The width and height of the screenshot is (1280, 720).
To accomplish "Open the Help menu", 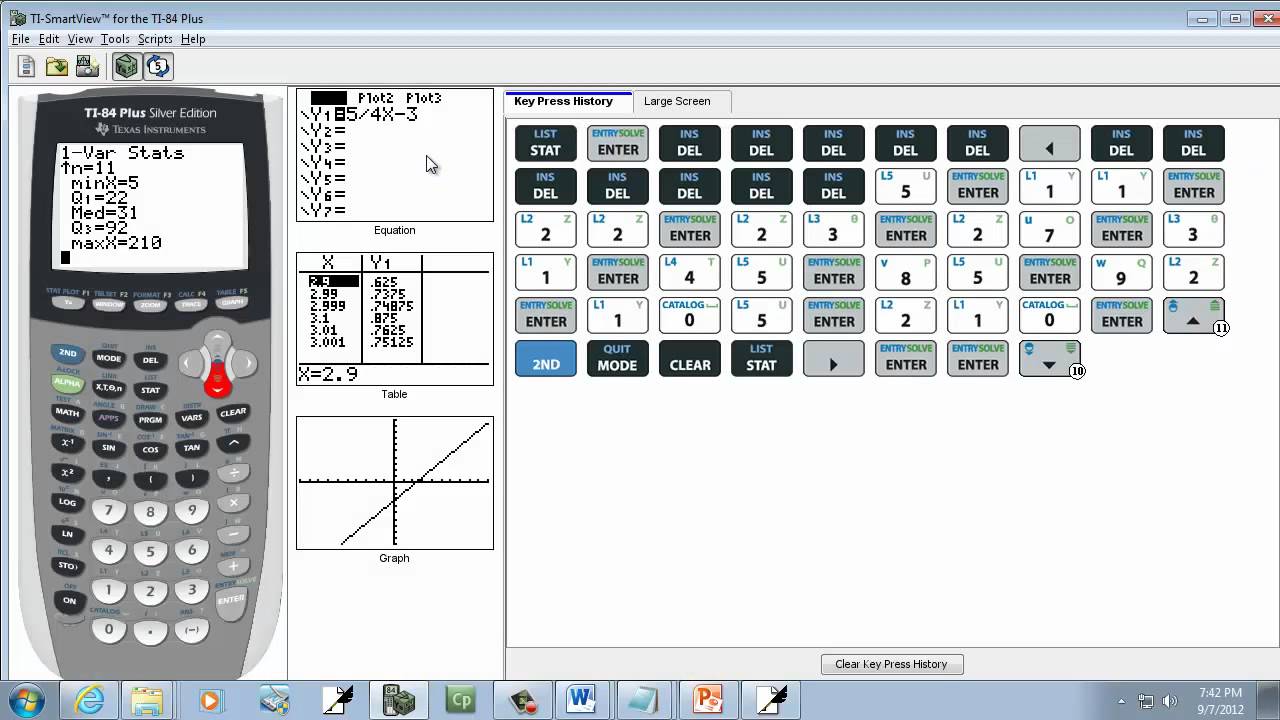I will click(x=193, y=39).
